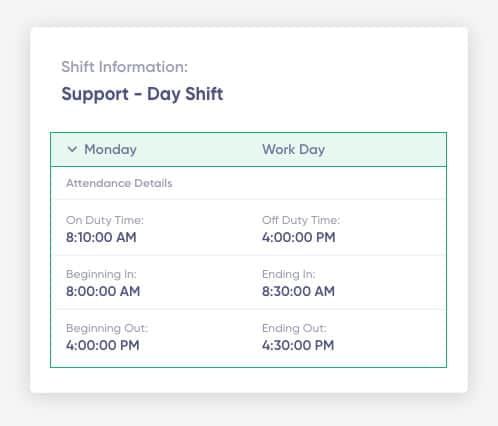Select the Beginning Out label

pos(107,328)
